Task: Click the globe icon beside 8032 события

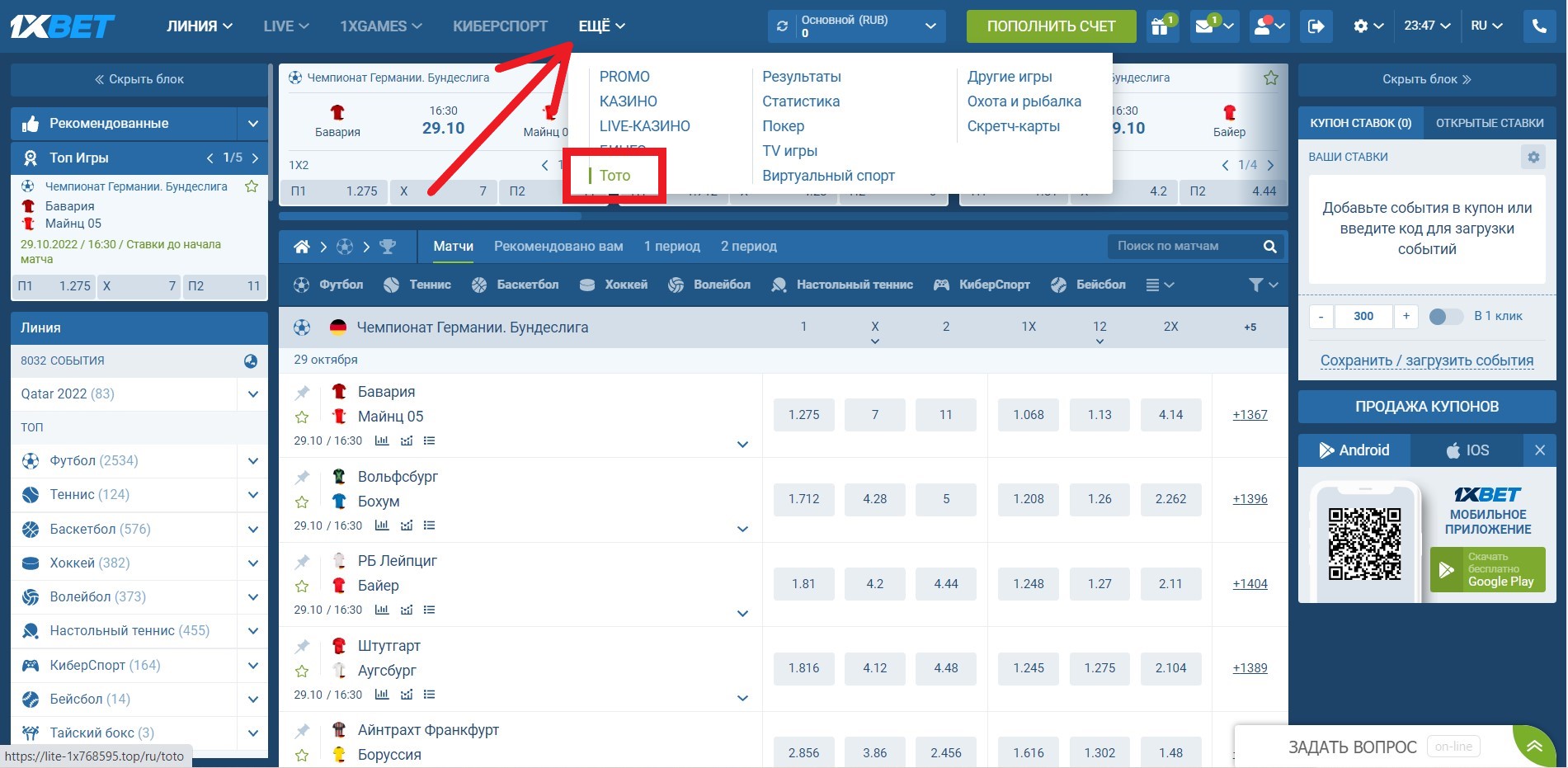Action: point(251,361)
